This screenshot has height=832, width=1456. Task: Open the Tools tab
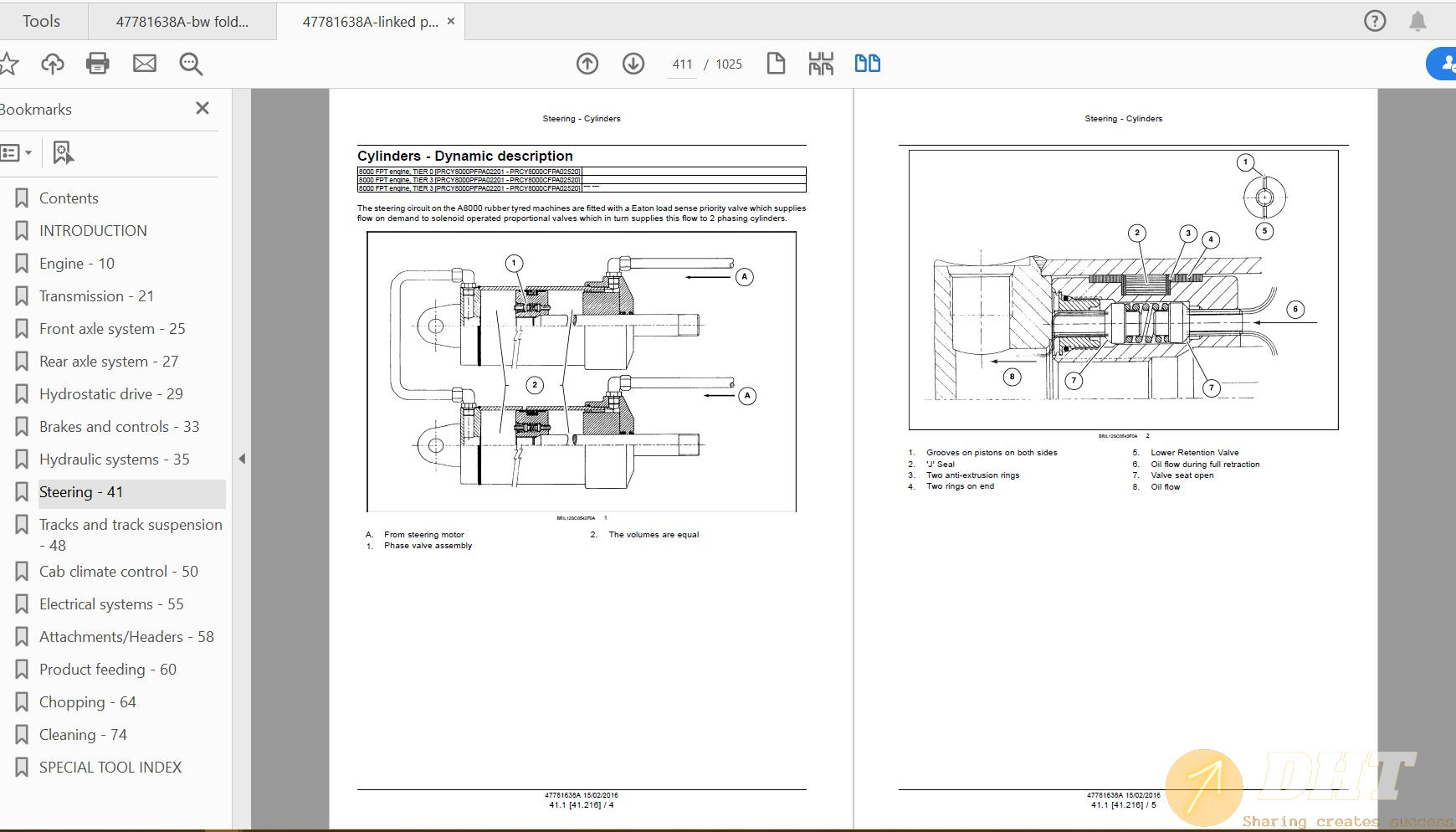tap(41, 21)
